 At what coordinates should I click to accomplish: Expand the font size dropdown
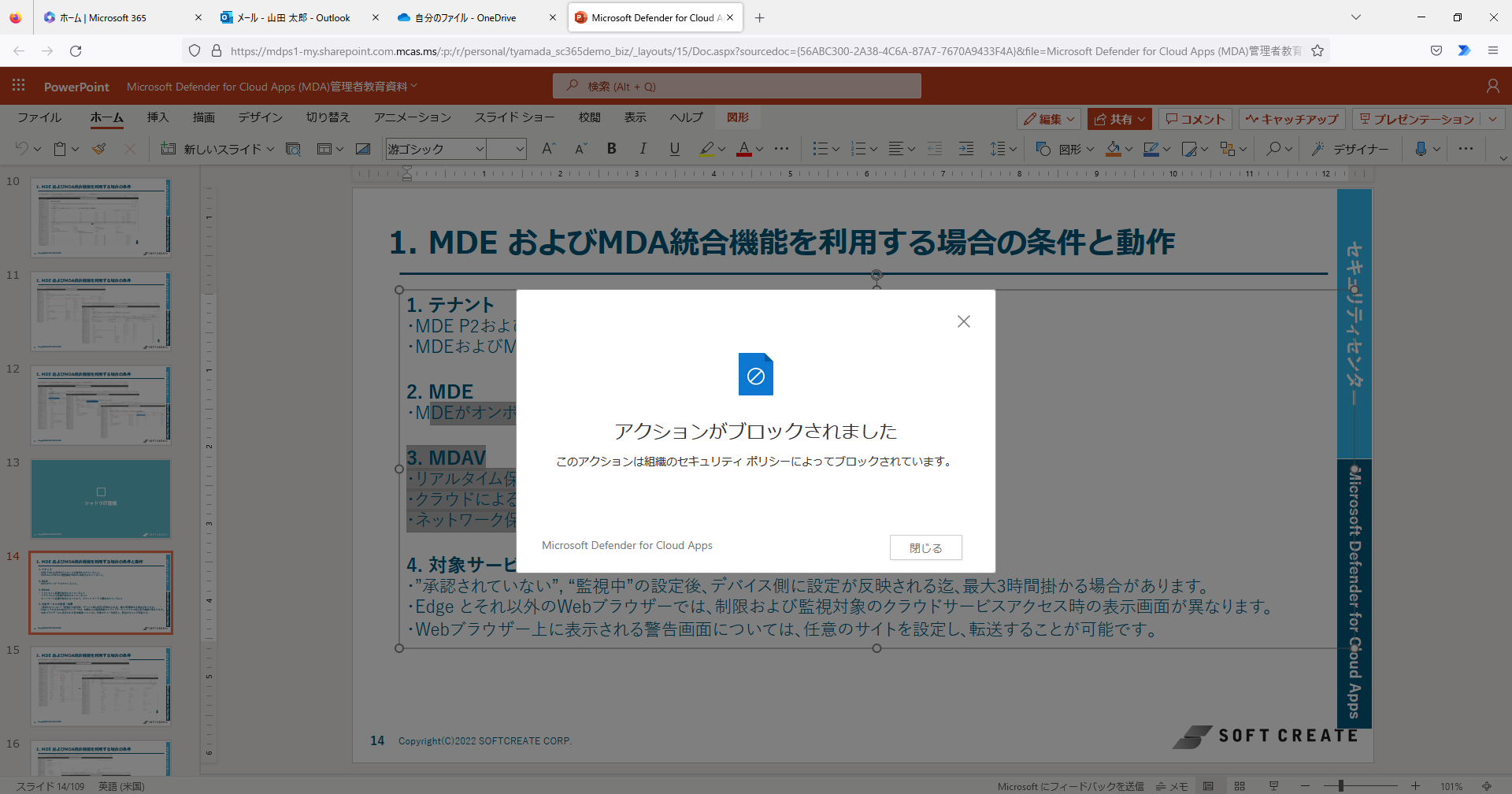tap(520, 149)
